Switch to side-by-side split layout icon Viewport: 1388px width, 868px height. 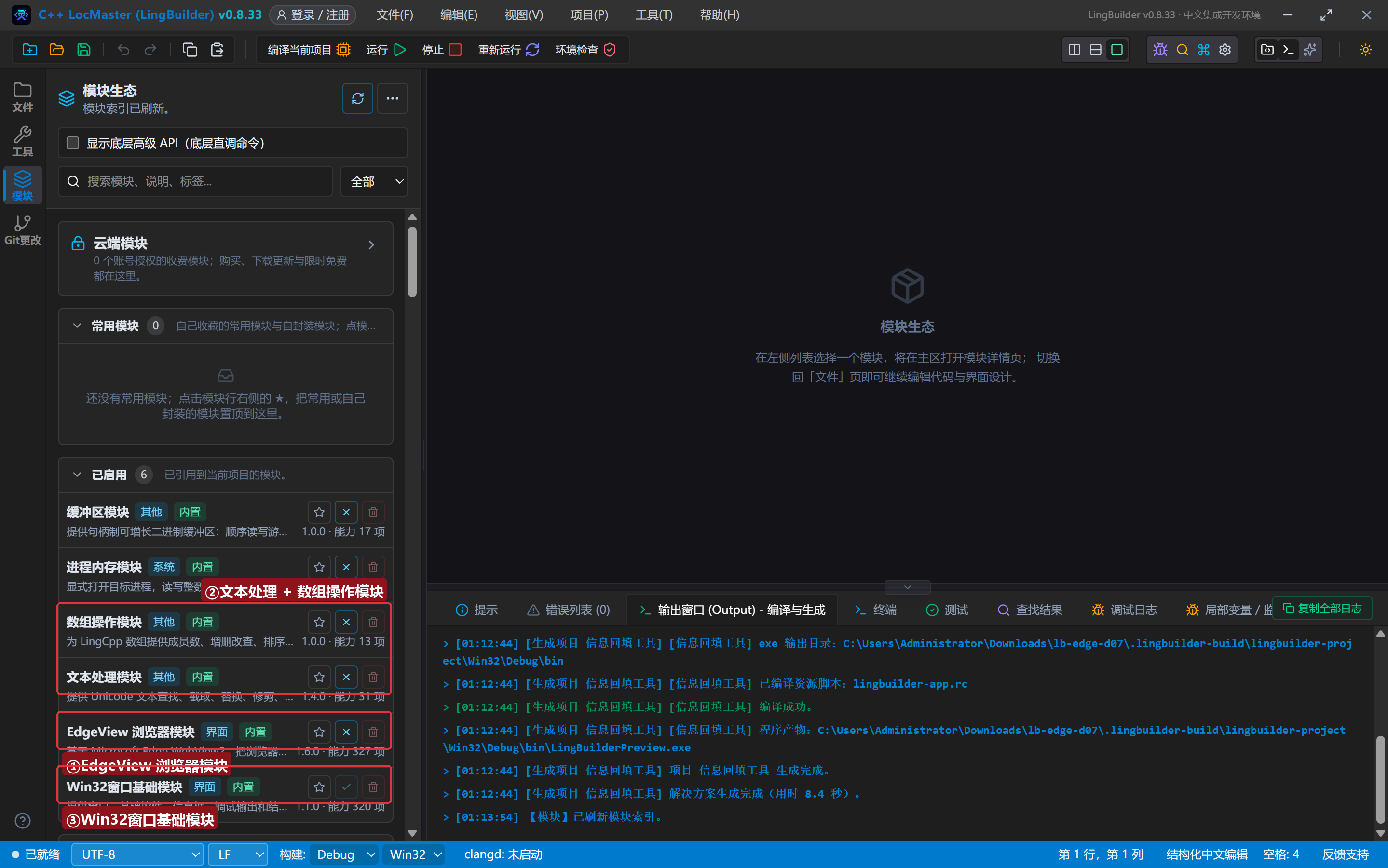pyautogui.click(x=1074, y=50)
